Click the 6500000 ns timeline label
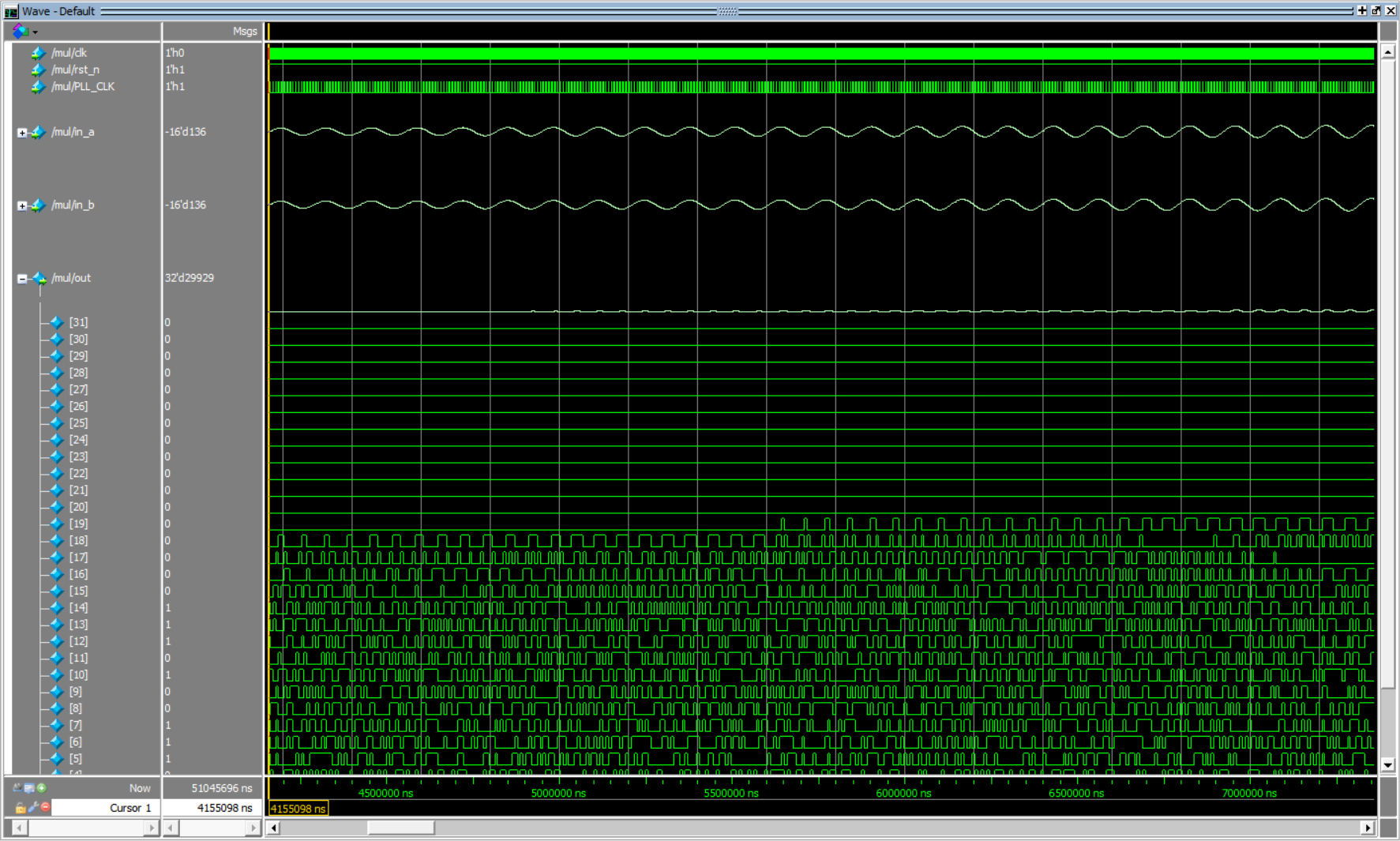 click(x=1076, y=793)
